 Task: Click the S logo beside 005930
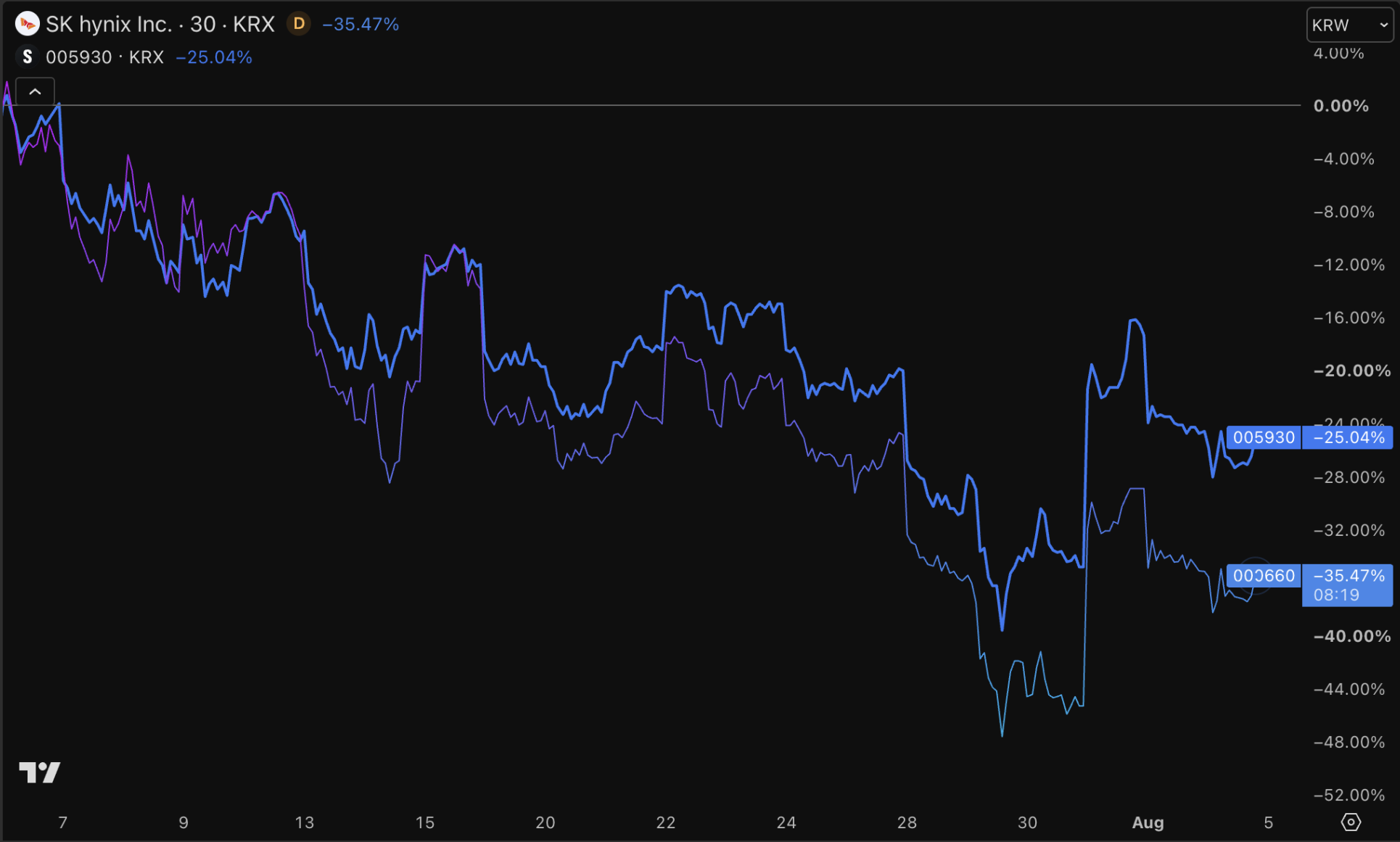[x=27, y=57]
